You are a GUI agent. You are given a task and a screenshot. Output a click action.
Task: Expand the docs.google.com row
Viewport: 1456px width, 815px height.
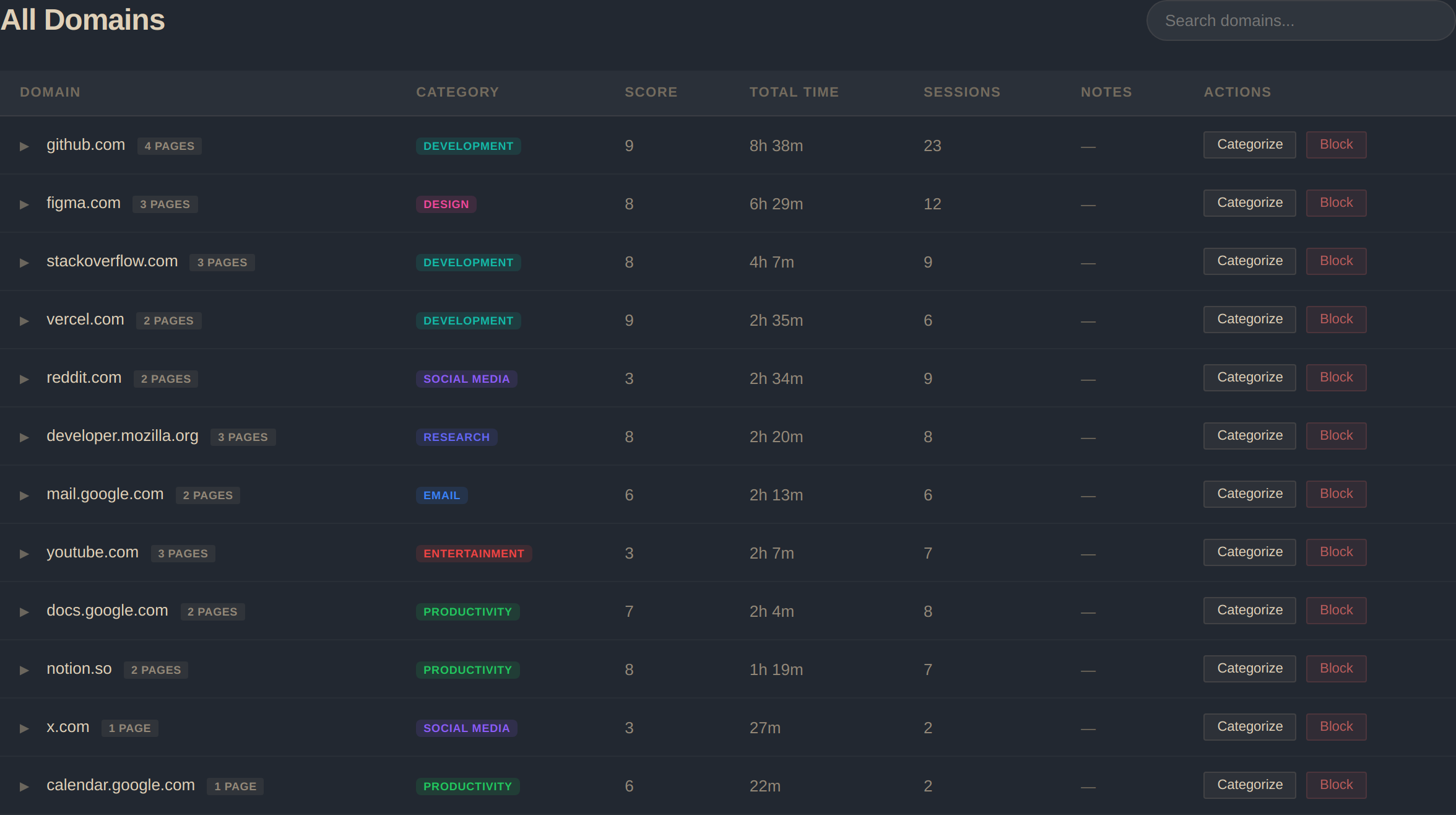[24, 612]
